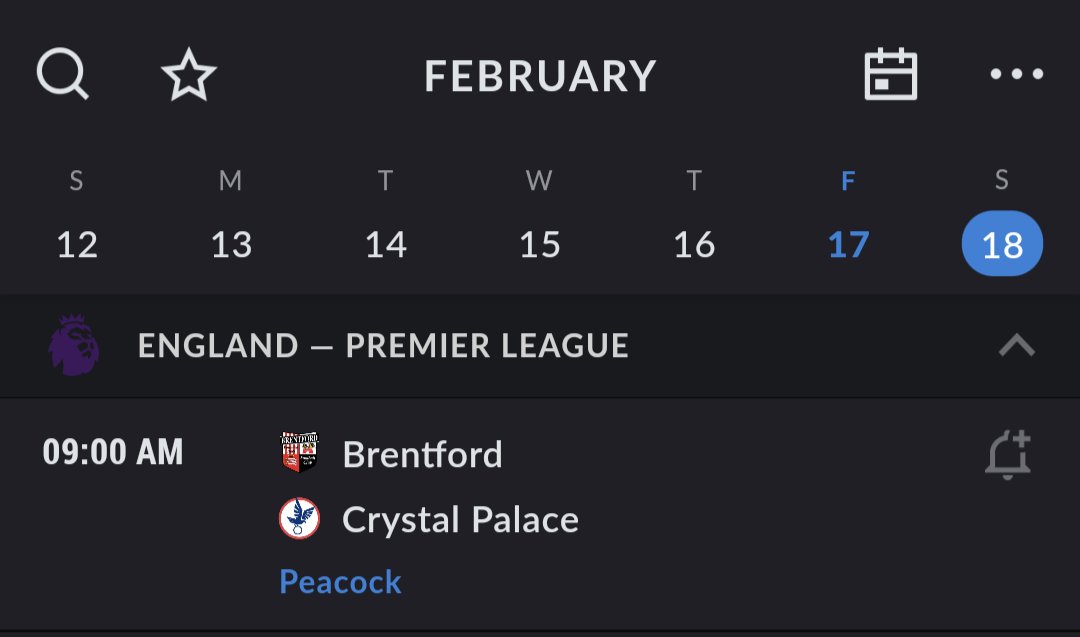1080x637 pixels.
Task: Select Monday the 13th
Action: tap(231, 244)
